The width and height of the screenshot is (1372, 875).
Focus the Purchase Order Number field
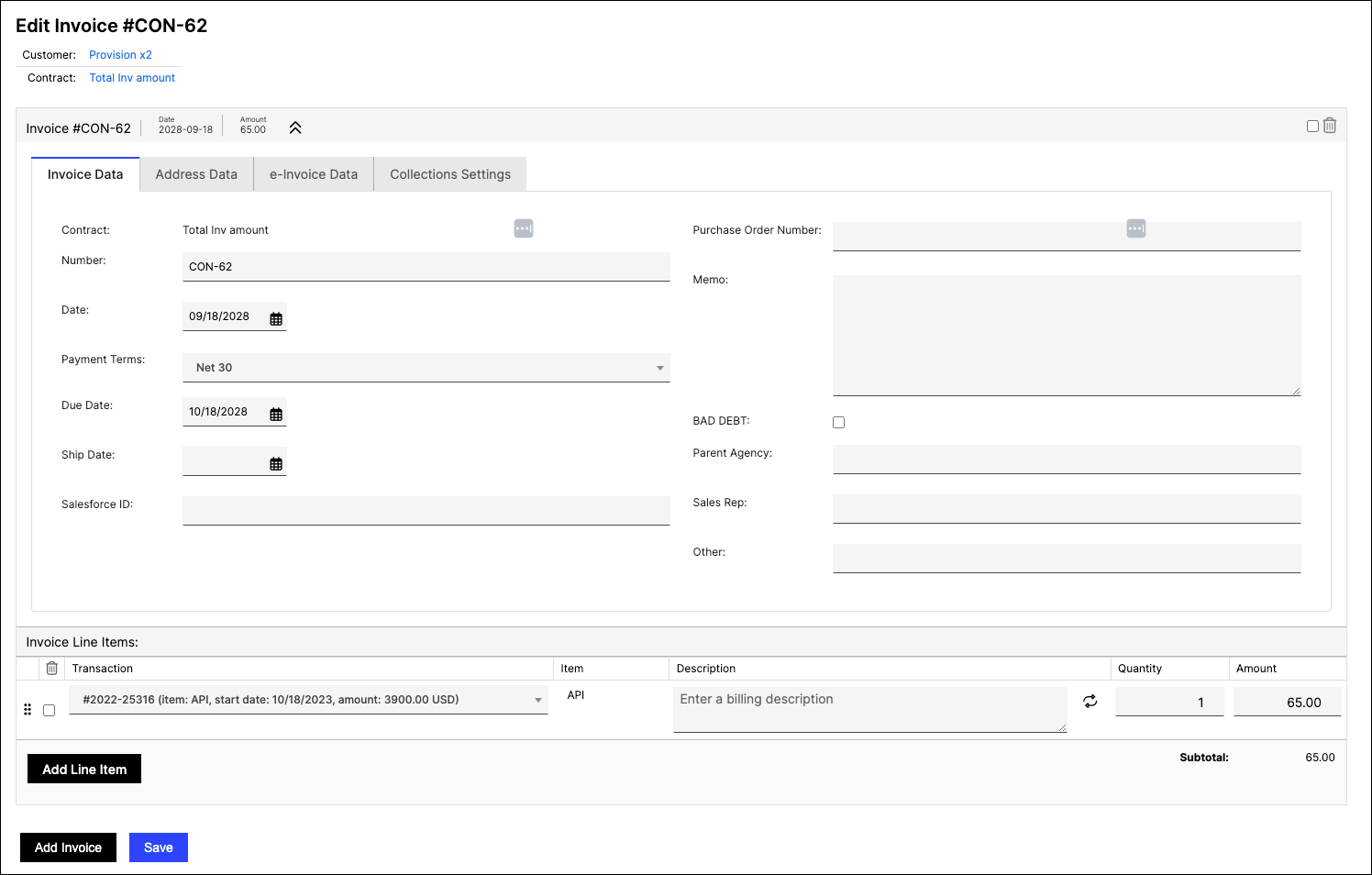(1067, 237)
